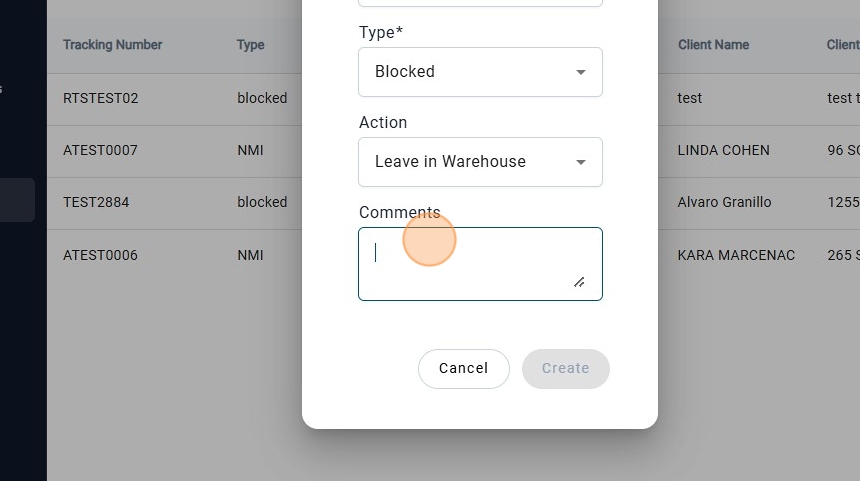Screen dimensions: 860x481
Task: Click client name KARA MARCENAC
Action: pyautogui.click(x=736, y=255)
